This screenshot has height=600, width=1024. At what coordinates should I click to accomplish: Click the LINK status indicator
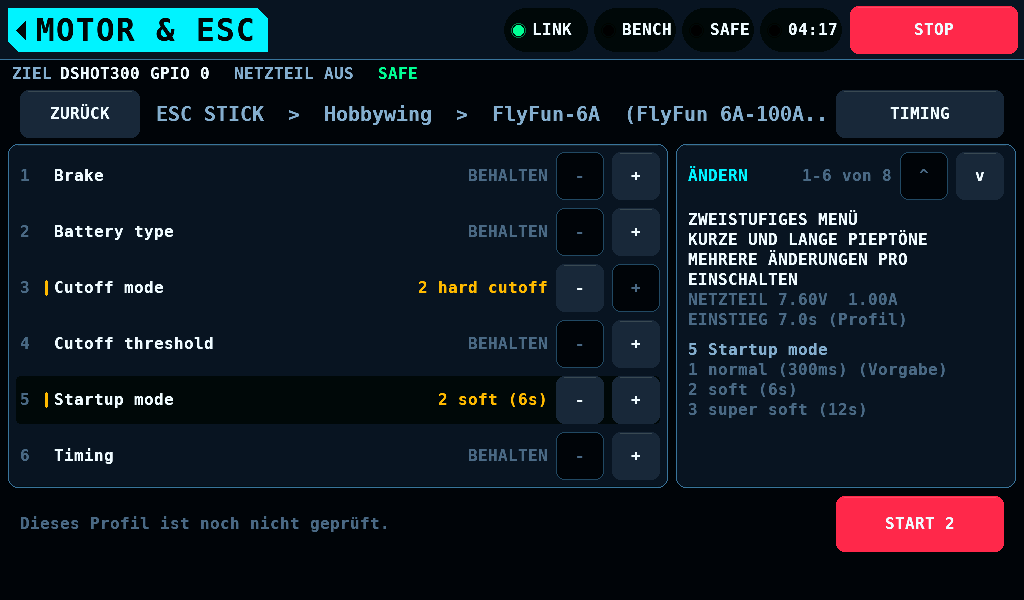point(545,30)
